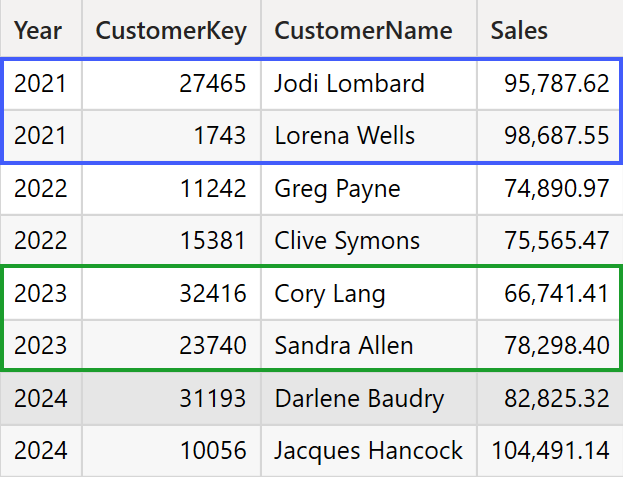Select the Cory Lang name cell

pyautogui.click(x=330, y=293)
